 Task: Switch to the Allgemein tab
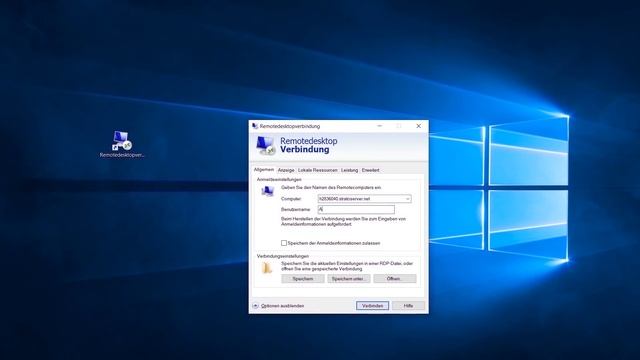tap(264, 169)
